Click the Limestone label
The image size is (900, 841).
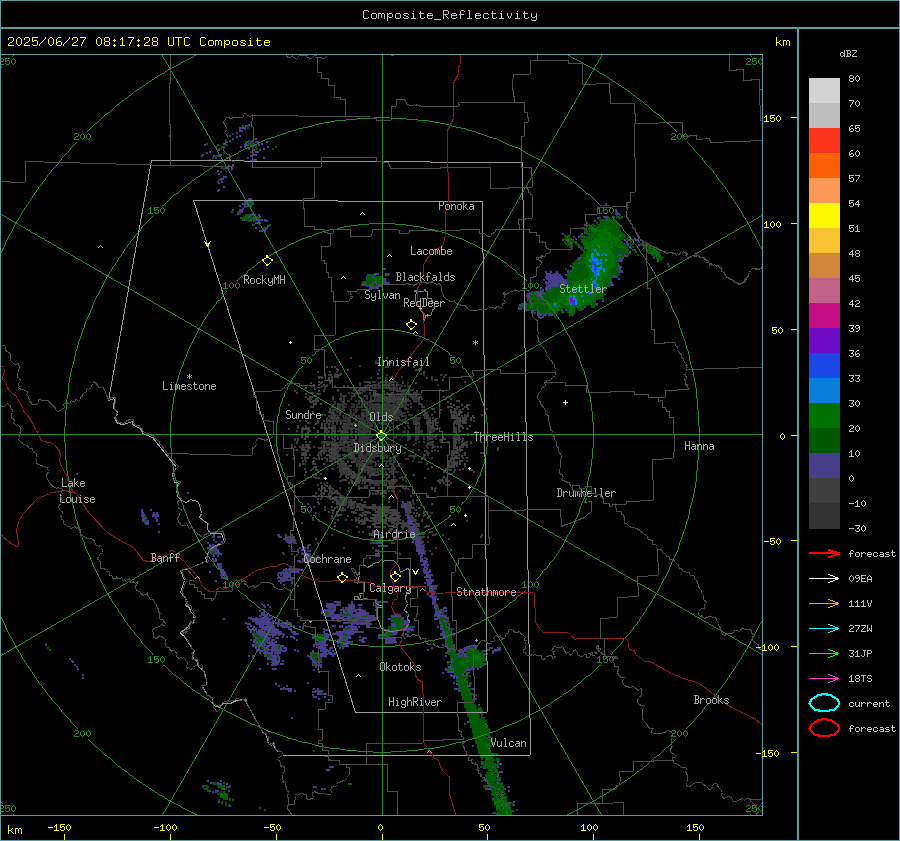[x=189, y=386]
